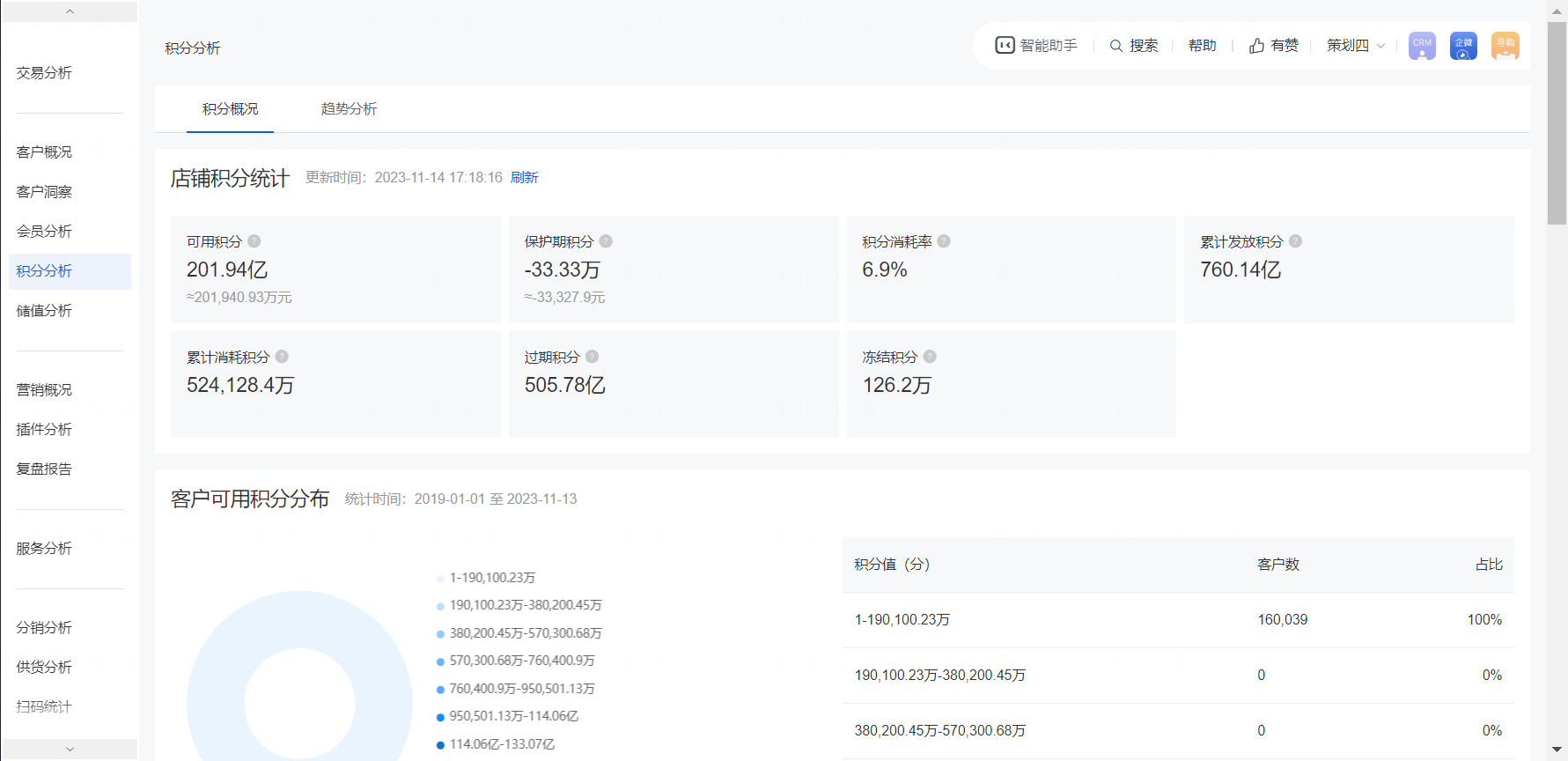Click the 智能助手 assistant icon

1005,46
